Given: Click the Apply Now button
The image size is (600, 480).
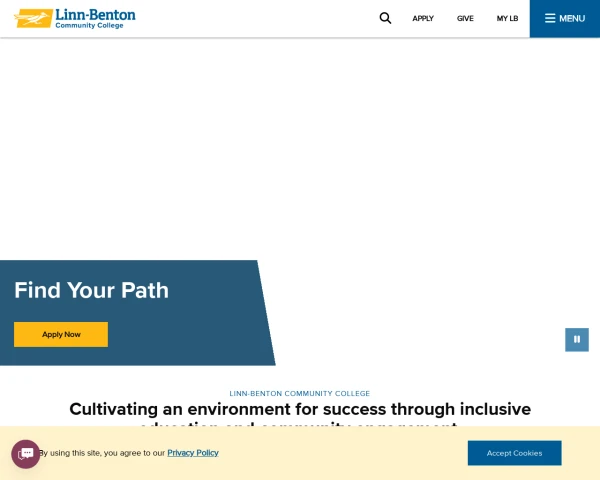Looking at the screenshot, I should 61,334.
